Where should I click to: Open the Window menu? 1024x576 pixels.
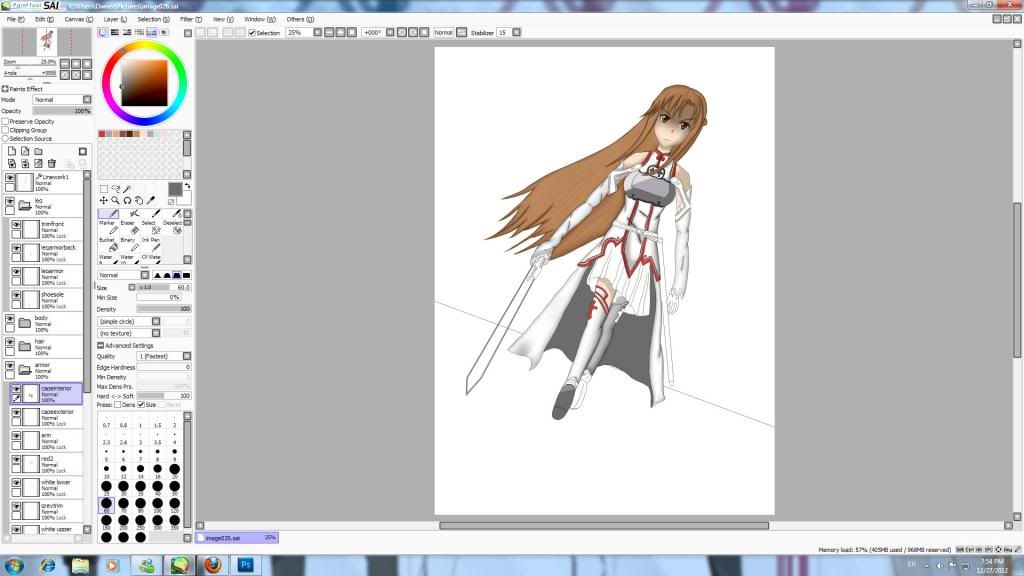pyautogui.click(x=260, y=20)
